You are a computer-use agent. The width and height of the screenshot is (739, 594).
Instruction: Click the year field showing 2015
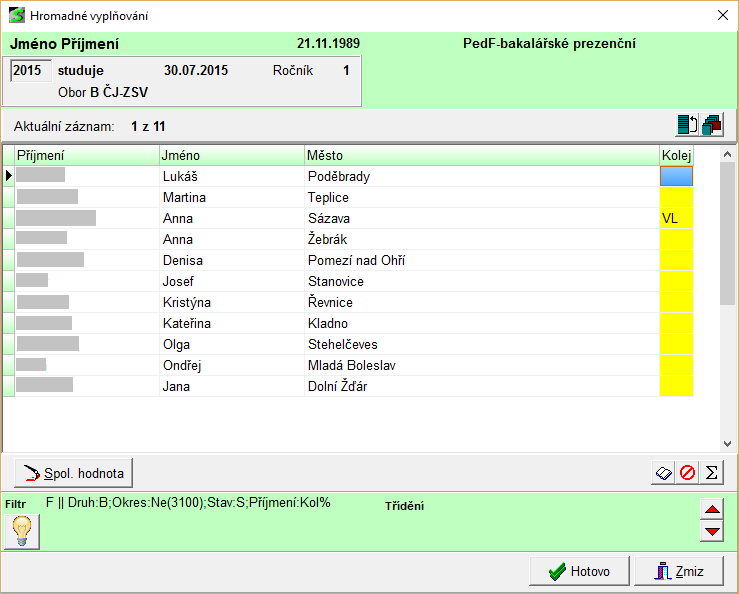tap(28, 71)
